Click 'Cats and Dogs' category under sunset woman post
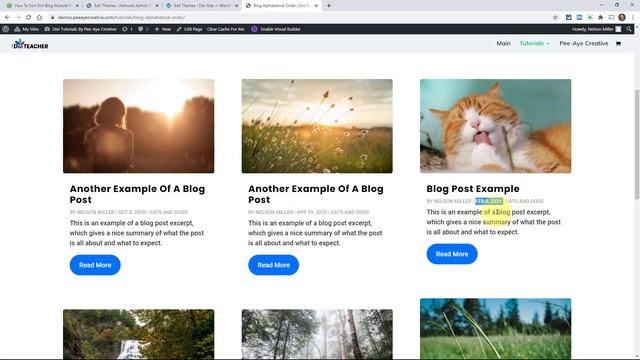This screenshot has height=360, width=640. point(169,212)
